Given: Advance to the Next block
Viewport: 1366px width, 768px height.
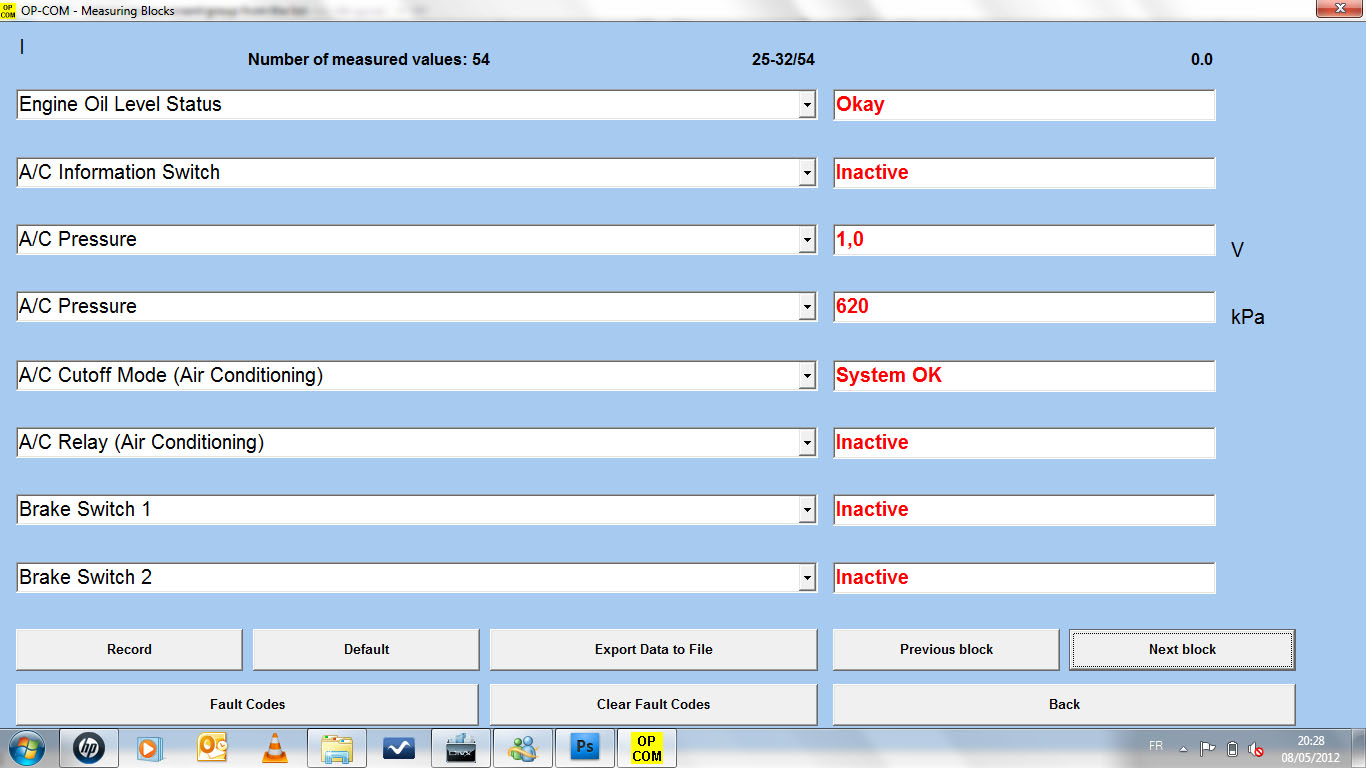Looking at the screenshot, I should [1182, 649].
